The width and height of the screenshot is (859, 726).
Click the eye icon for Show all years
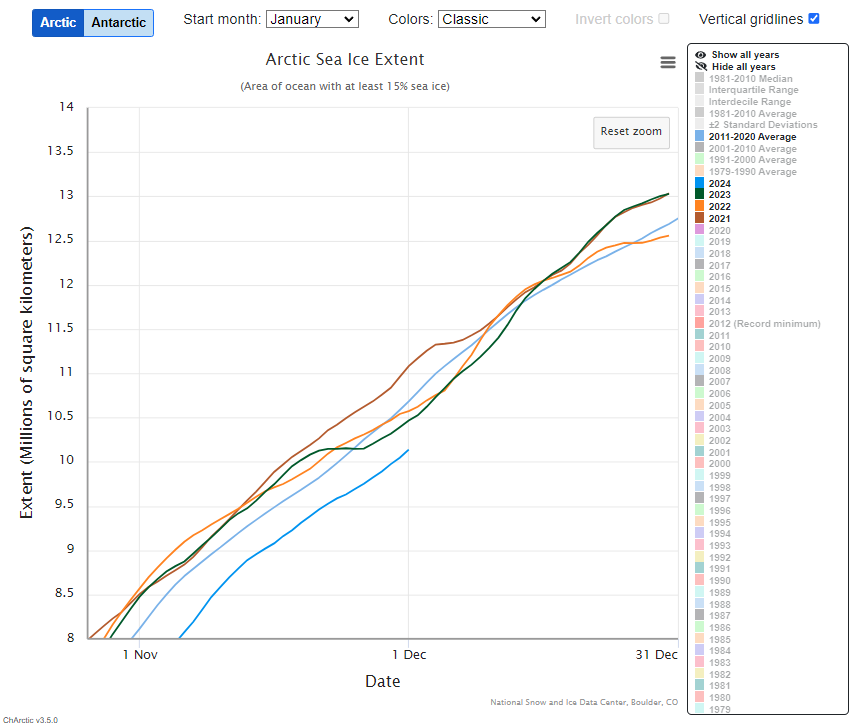coord(700,55)
